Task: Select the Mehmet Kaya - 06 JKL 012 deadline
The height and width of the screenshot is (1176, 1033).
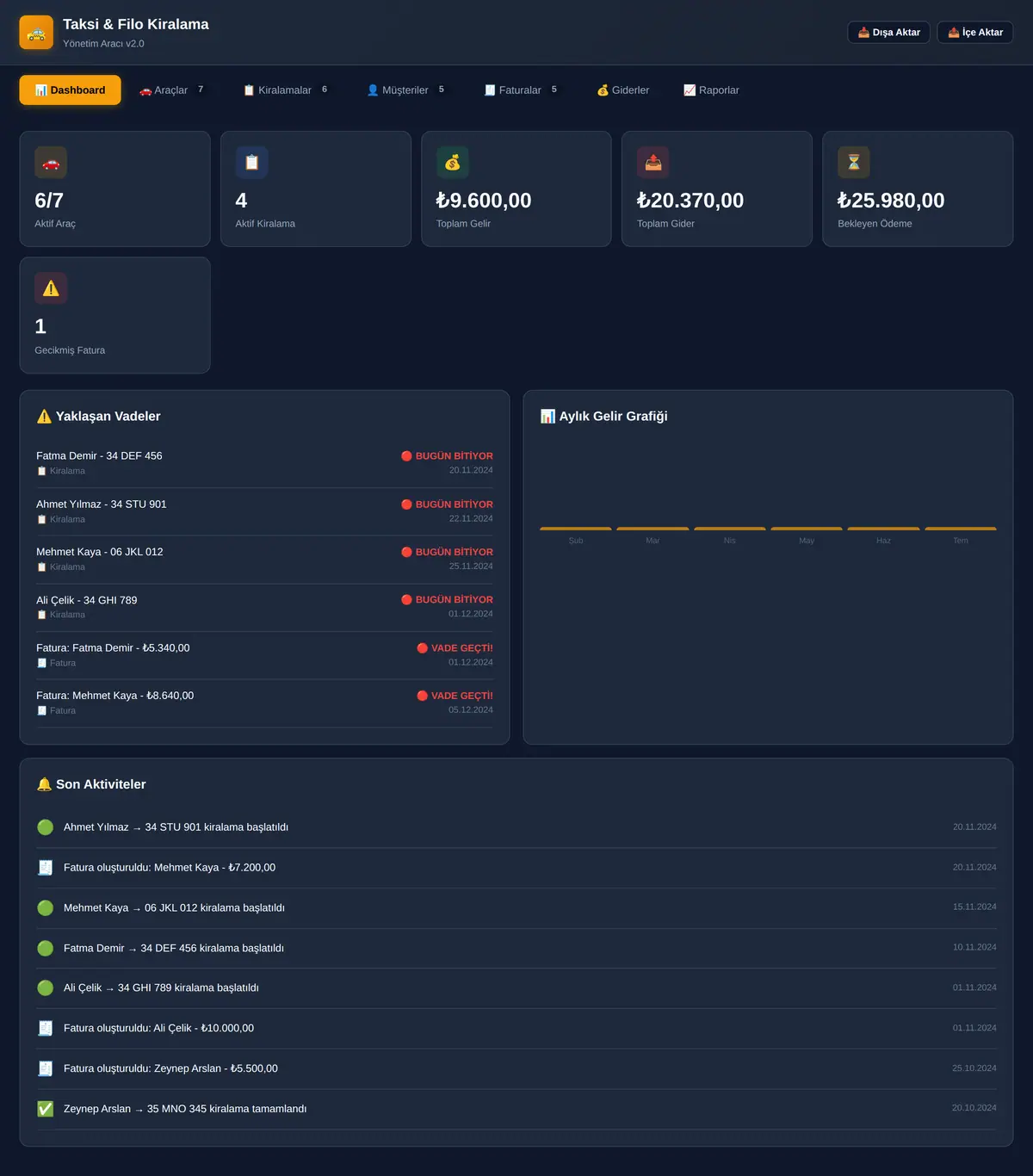Action: (264, 560)
